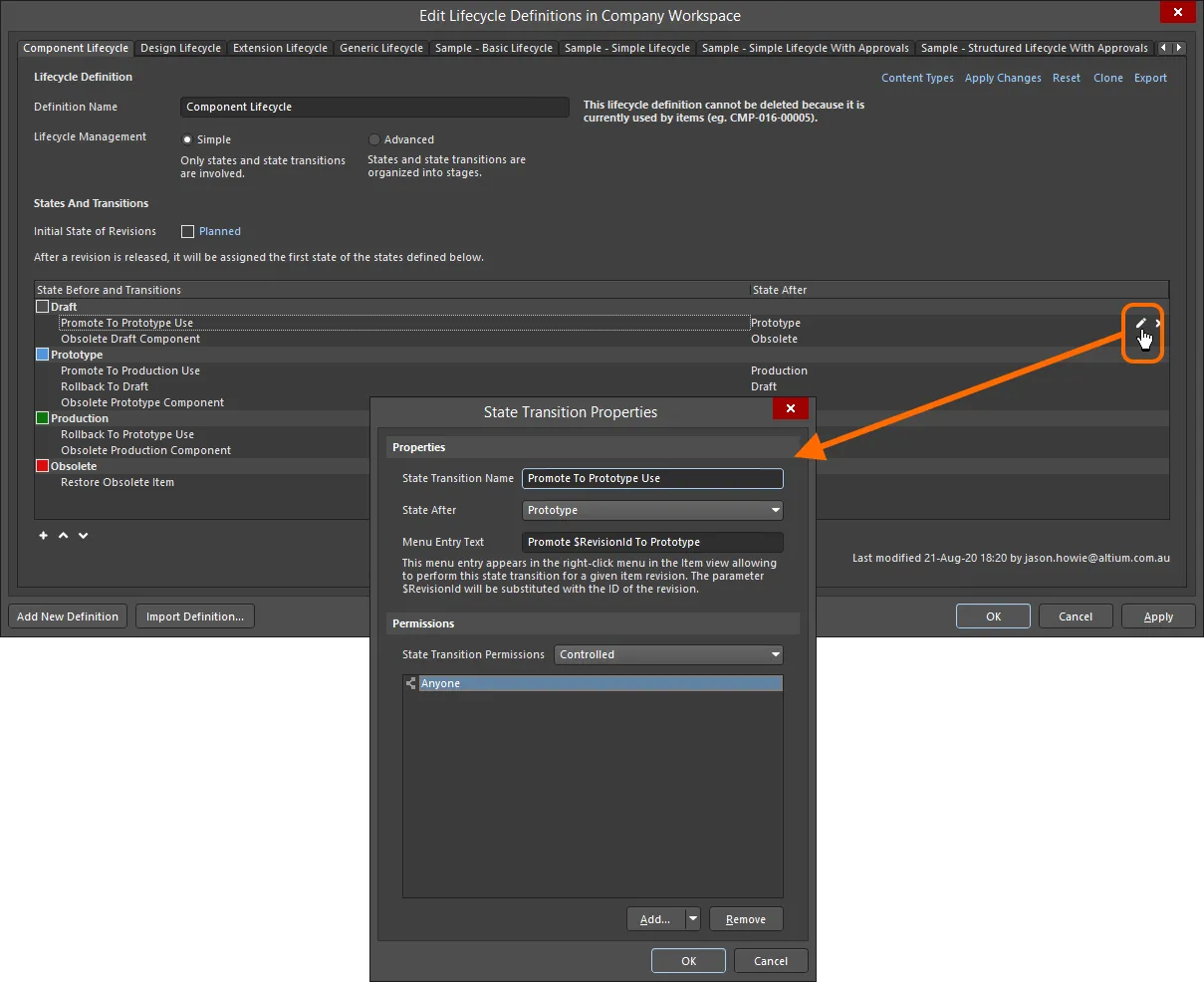Click the X delete icon beside the pencil
1204x982 pixels.
point(1158,323)
